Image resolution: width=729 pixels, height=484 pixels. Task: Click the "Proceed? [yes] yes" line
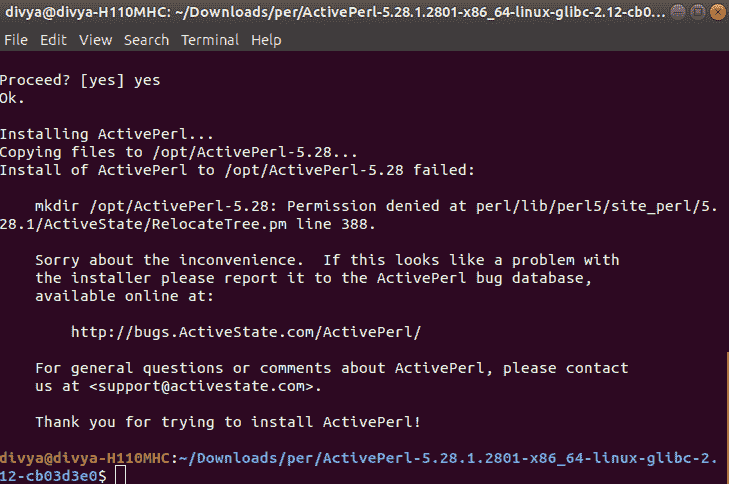tap(80, 80)
